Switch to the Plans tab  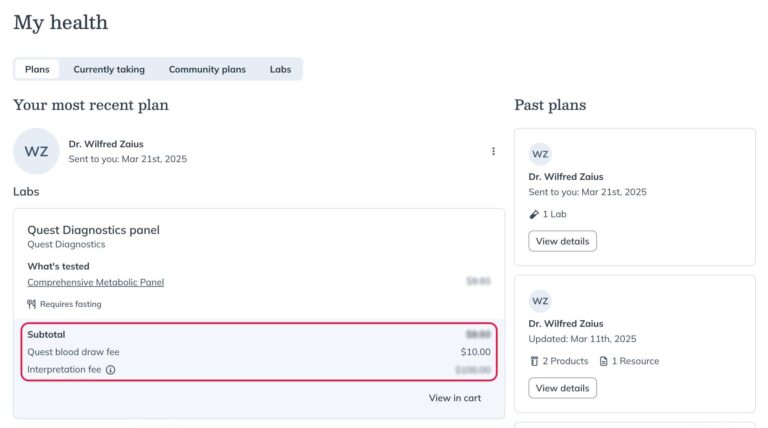coord(37,69)
